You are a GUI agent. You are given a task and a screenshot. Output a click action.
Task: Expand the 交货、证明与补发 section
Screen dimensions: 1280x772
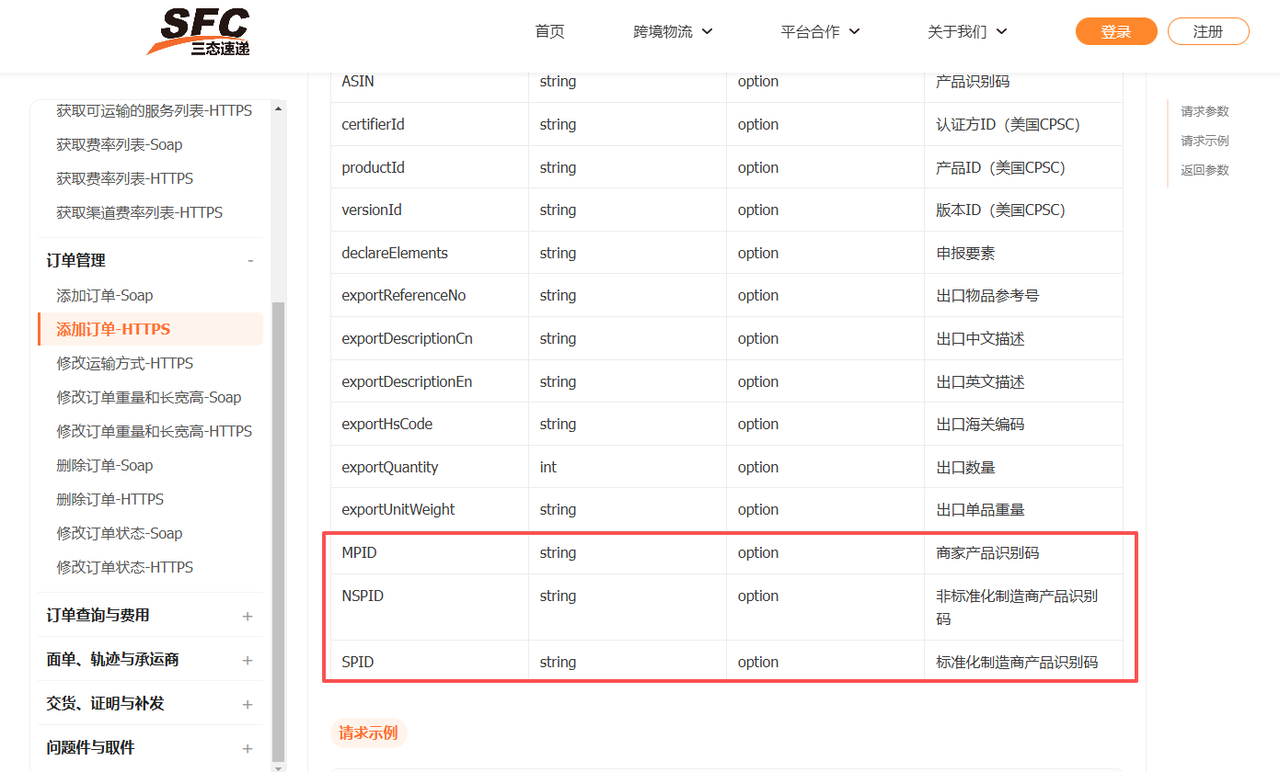pyautogui.click(x=150, y=704)
